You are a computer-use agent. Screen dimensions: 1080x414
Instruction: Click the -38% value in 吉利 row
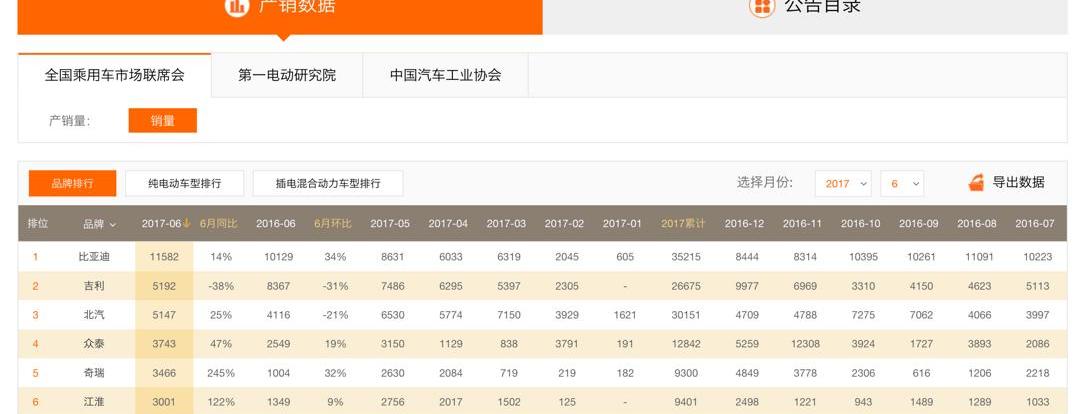pos(221,286)
